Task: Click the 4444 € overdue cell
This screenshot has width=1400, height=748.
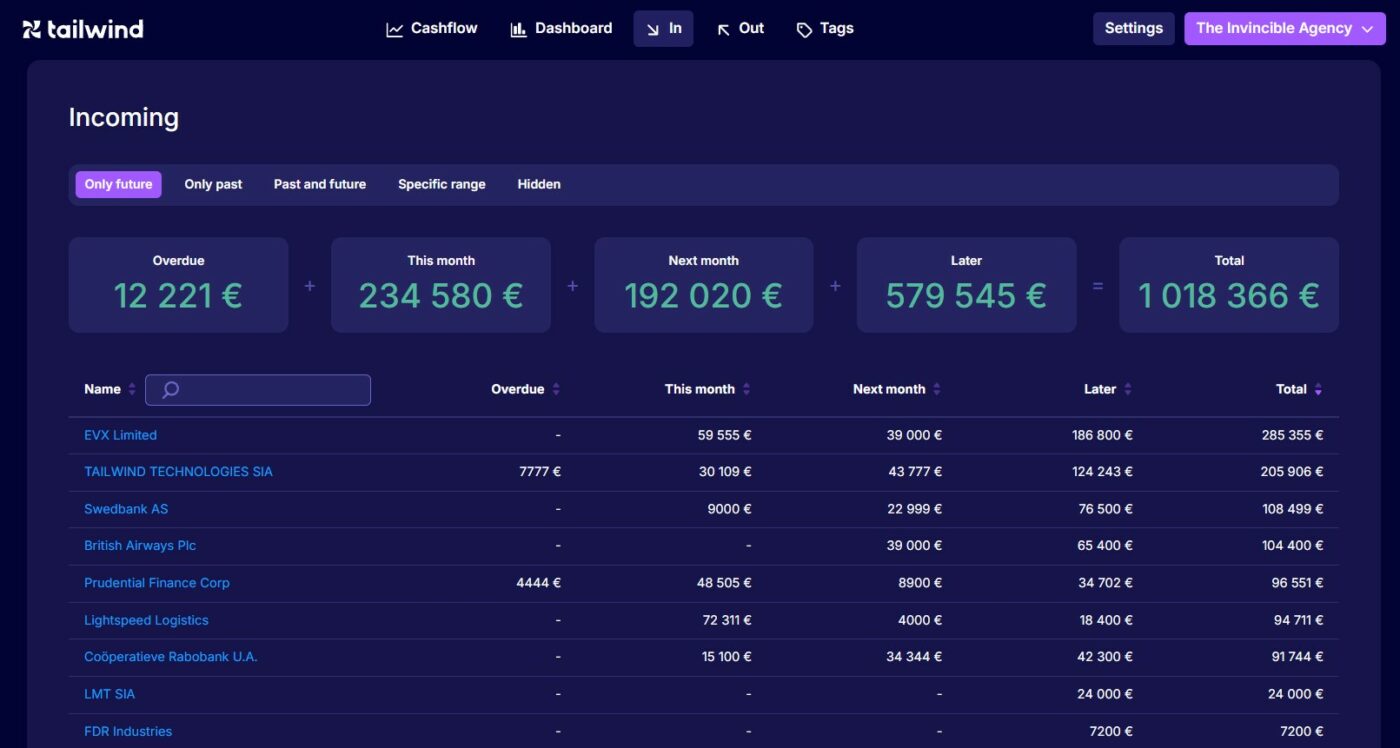Action: 539,583
